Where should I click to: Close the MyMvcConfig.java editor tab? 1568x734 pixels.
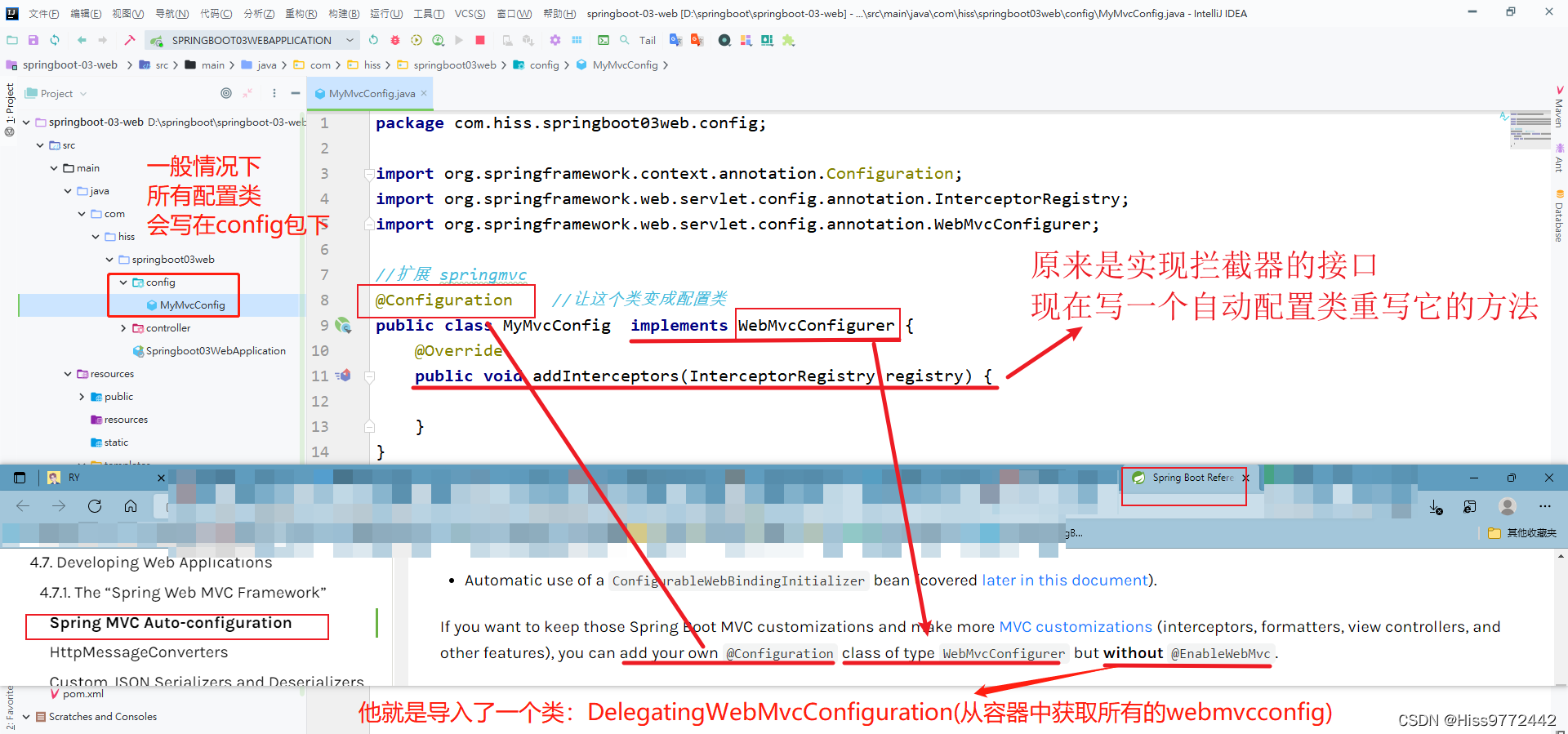pyautogui.click(x=424, y=93)
